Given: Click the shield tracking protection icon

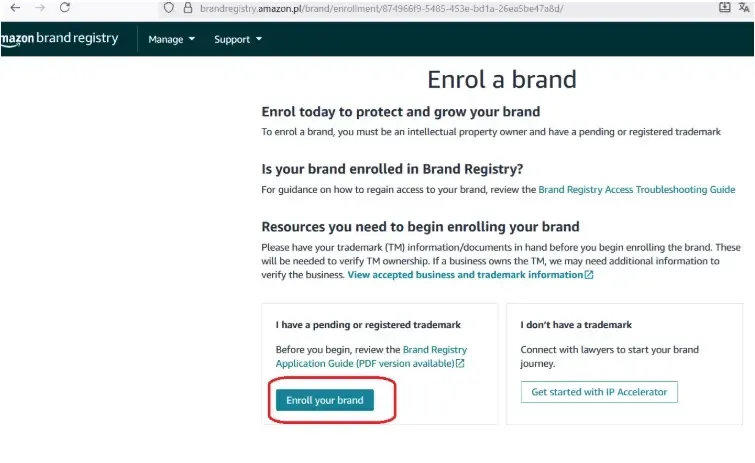Looking at the screenshot, I should click(169, 7).
